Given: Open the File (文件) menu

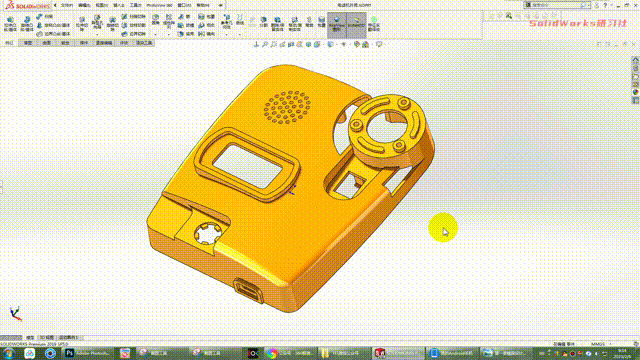Looking at the screenshot, I should [67, 5].
